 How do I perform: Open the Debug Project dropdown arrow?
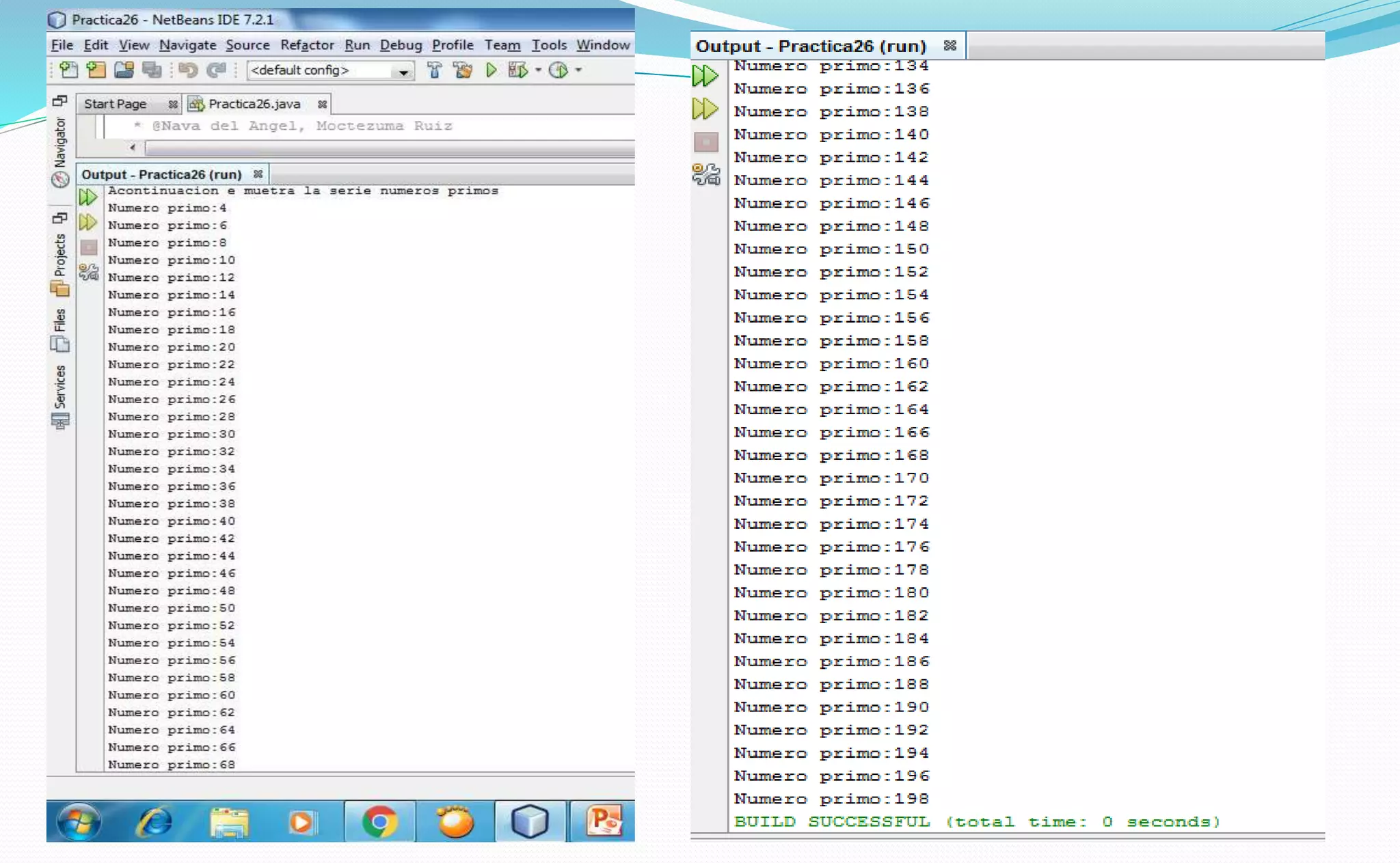pyautogui.click(x=538, y=70)
